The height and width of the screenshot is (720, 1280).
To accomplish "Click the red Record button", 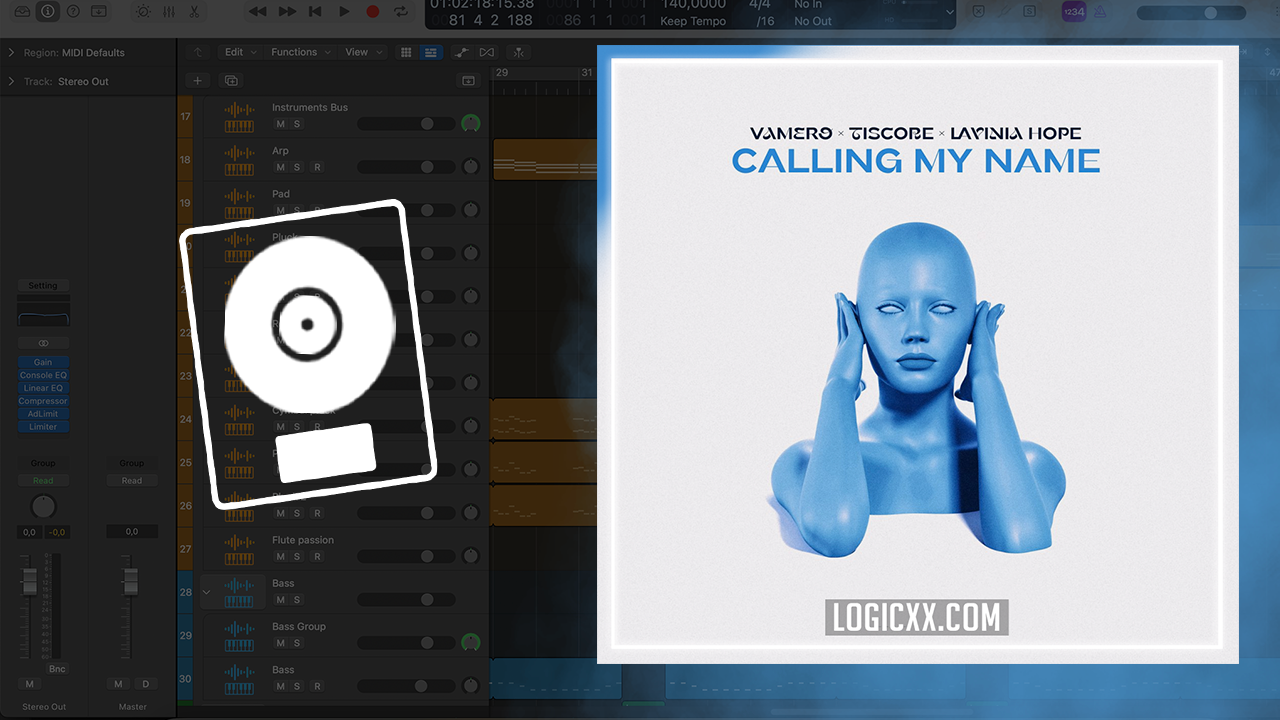I will pyautogui.click(x=373, y=12).
